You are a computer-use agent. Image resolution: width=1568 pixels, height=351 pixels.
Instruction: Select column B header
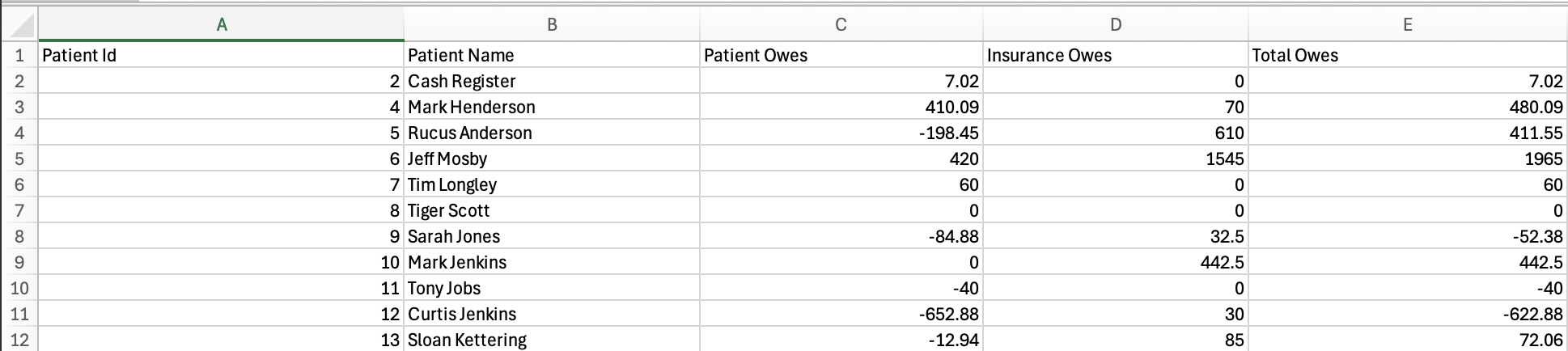coord(552,25)
